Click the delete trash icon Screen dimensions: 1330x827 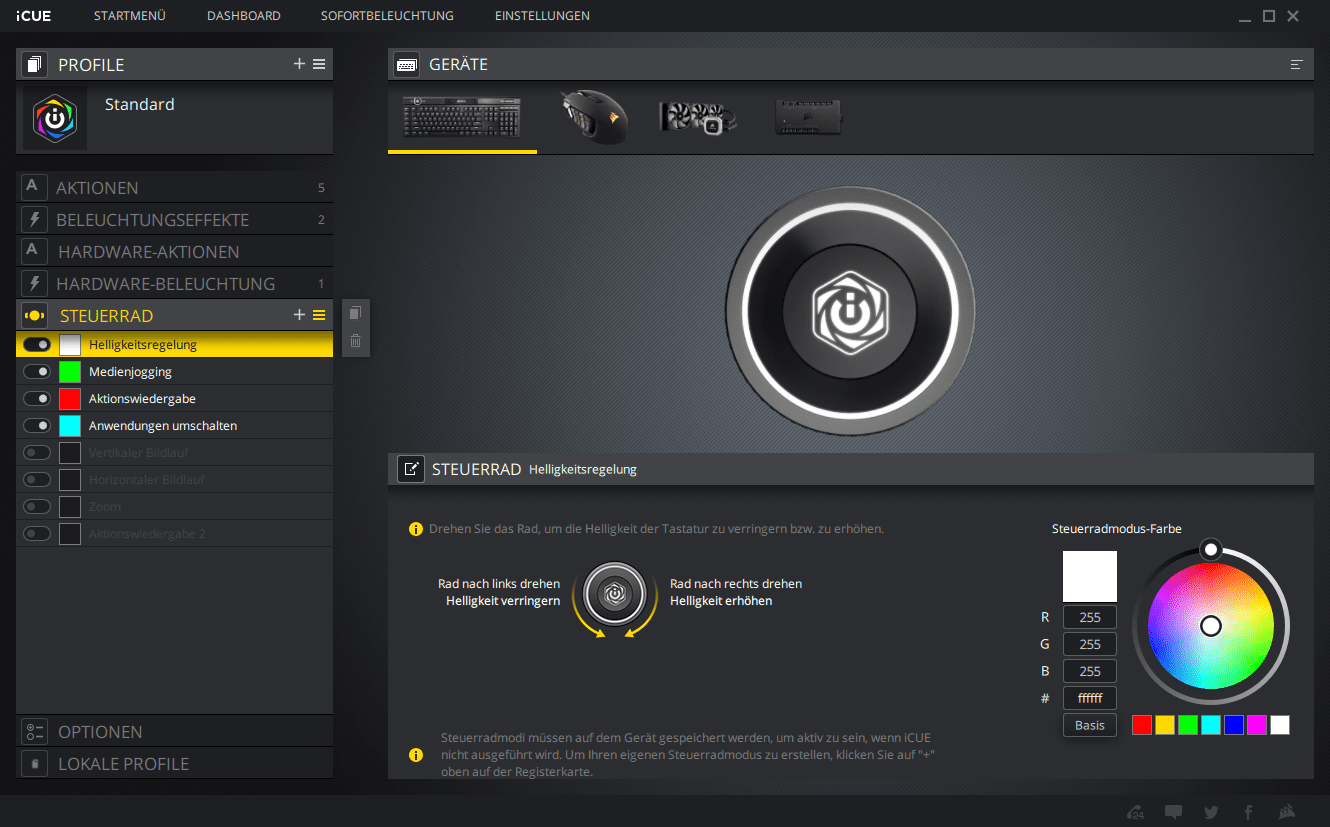(x=355, y=341)
